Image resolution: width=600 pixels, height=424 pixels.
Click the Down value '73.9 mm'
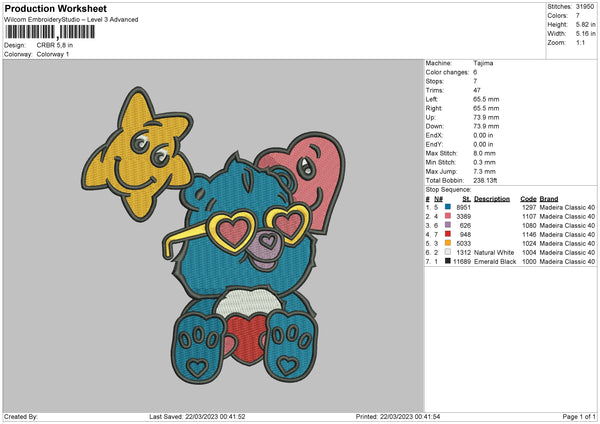[x=486, y=126]
